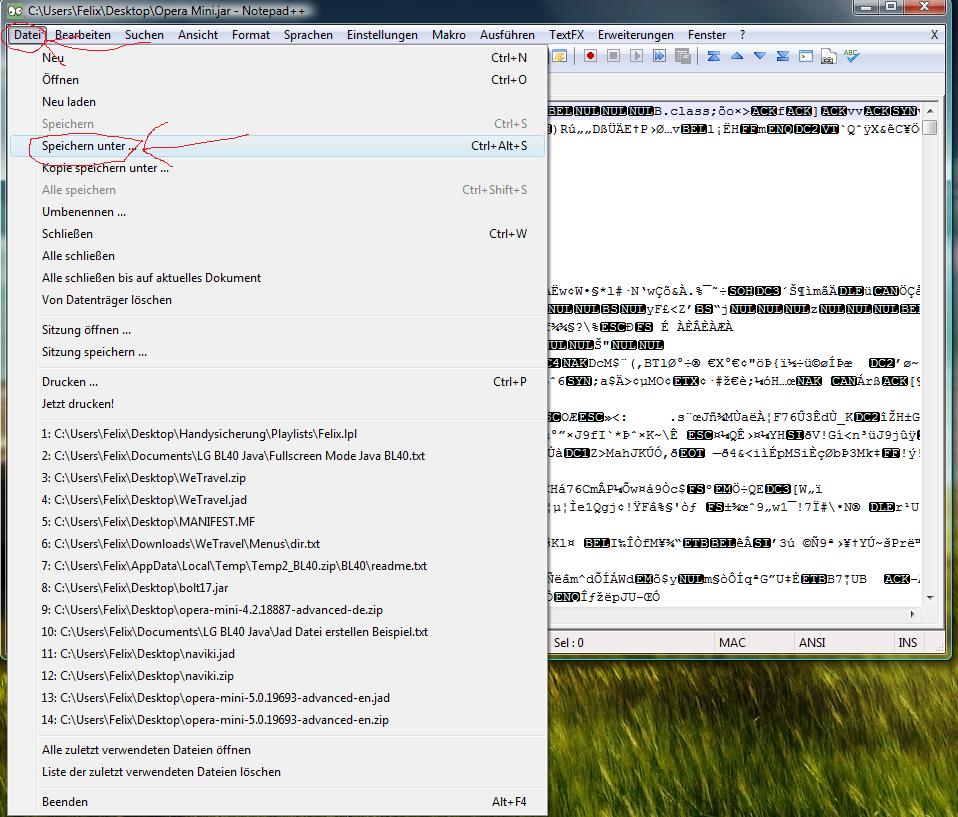Select Liste der zuletzt verwendeten Dateien löschen
The width and height of the screenshot is (958, 817).
[278, 771]
